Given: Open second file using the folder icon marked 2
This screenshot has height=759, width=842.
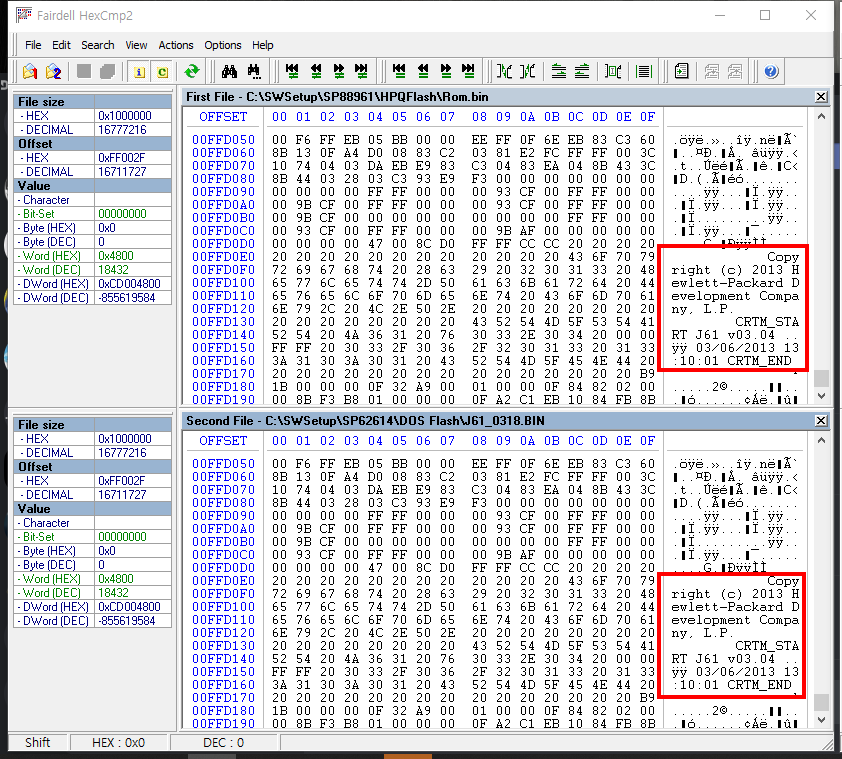Looking at the screenshot, I should [54, 71].
